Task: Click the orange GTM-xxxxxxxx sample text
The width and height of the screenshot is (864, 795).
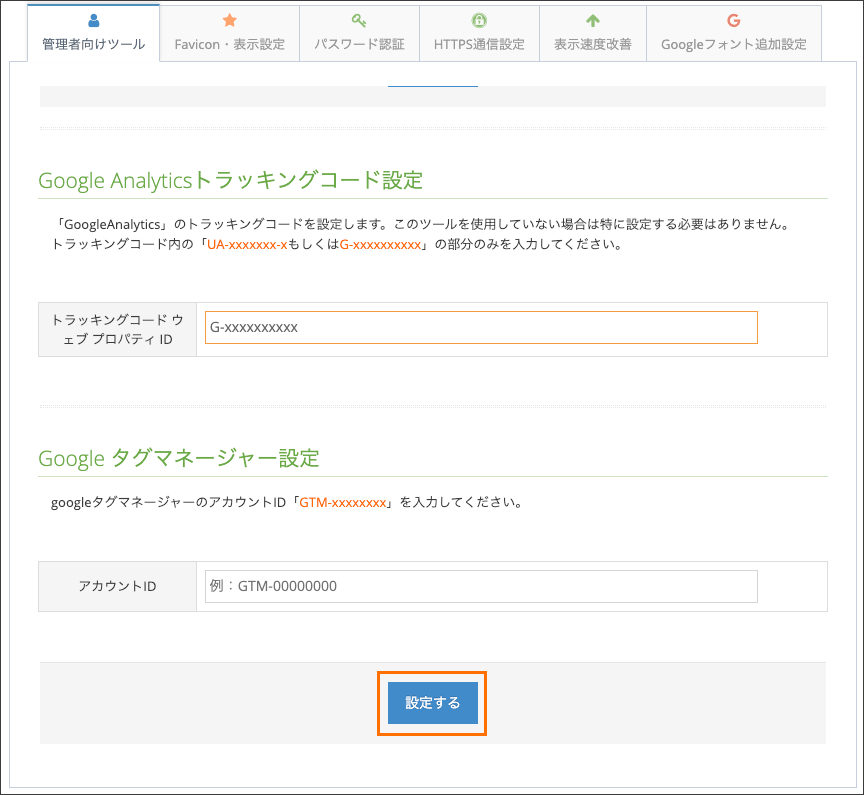Action: 343,502
